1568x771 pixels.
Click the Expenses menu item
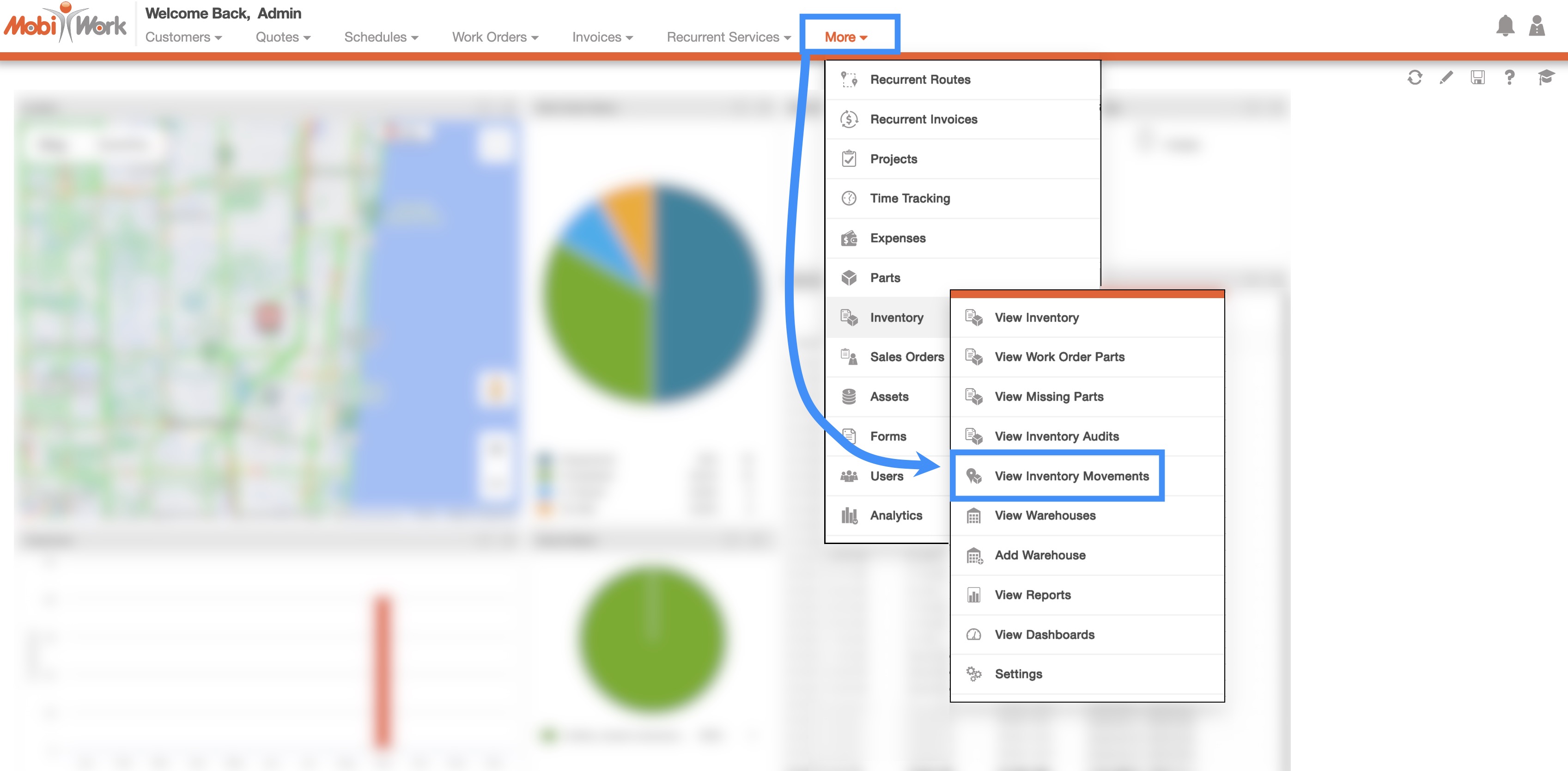[897, 238]
